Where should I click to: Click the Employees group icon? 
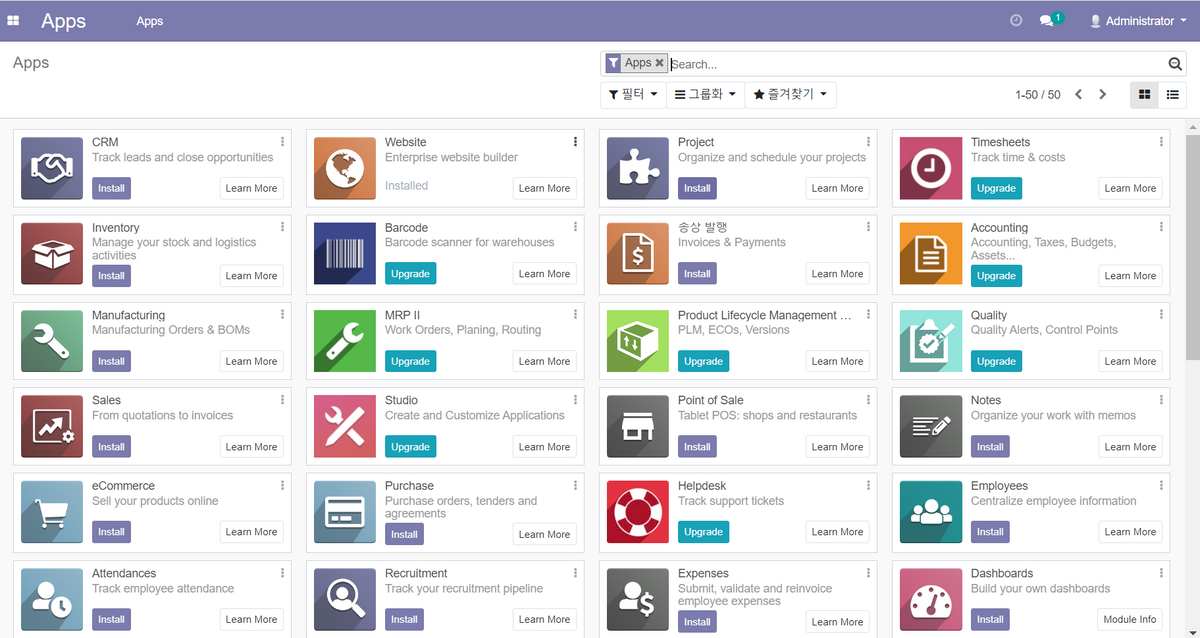click(930, 512)
